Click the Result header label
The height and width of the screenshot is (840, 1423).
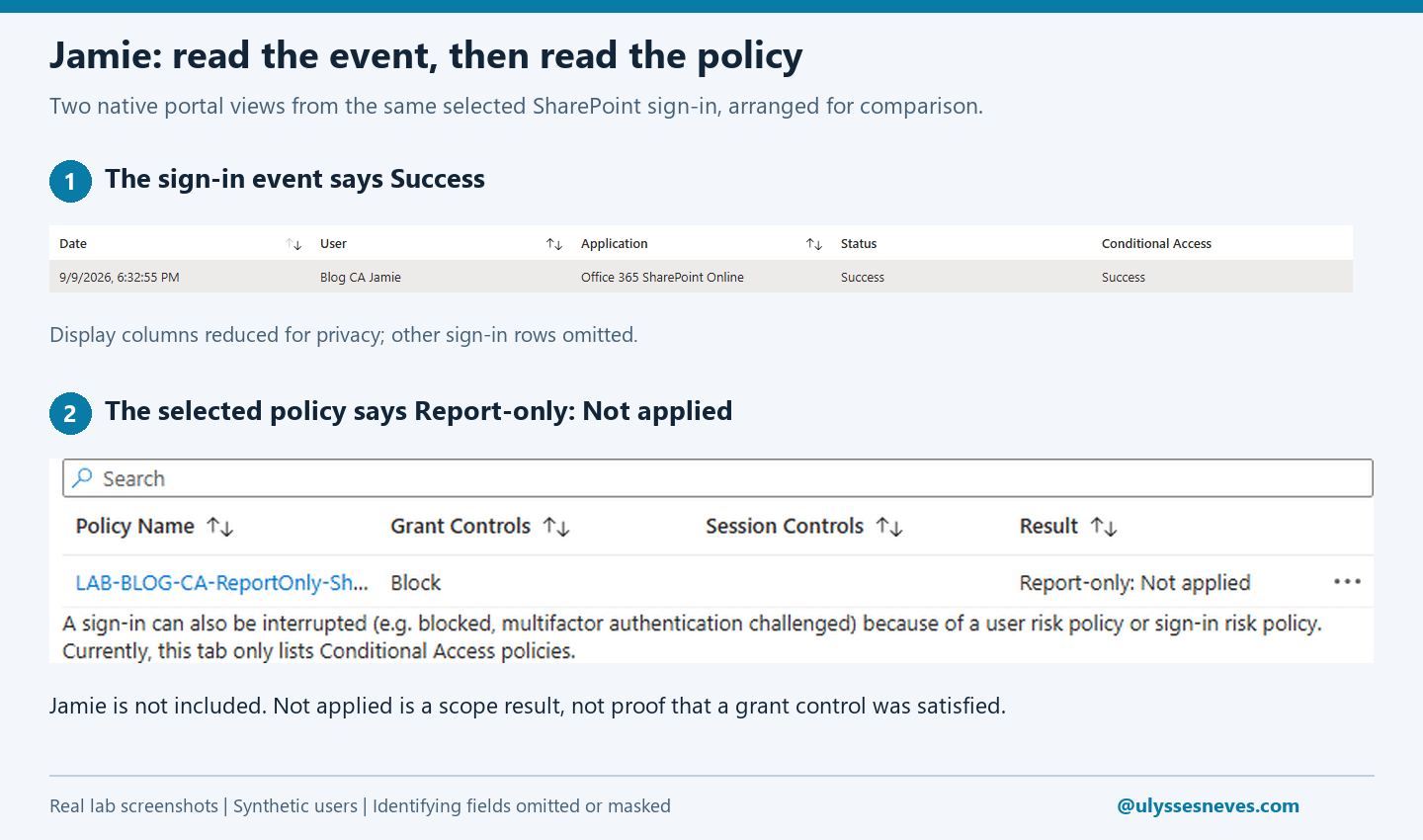(1048, 527)
